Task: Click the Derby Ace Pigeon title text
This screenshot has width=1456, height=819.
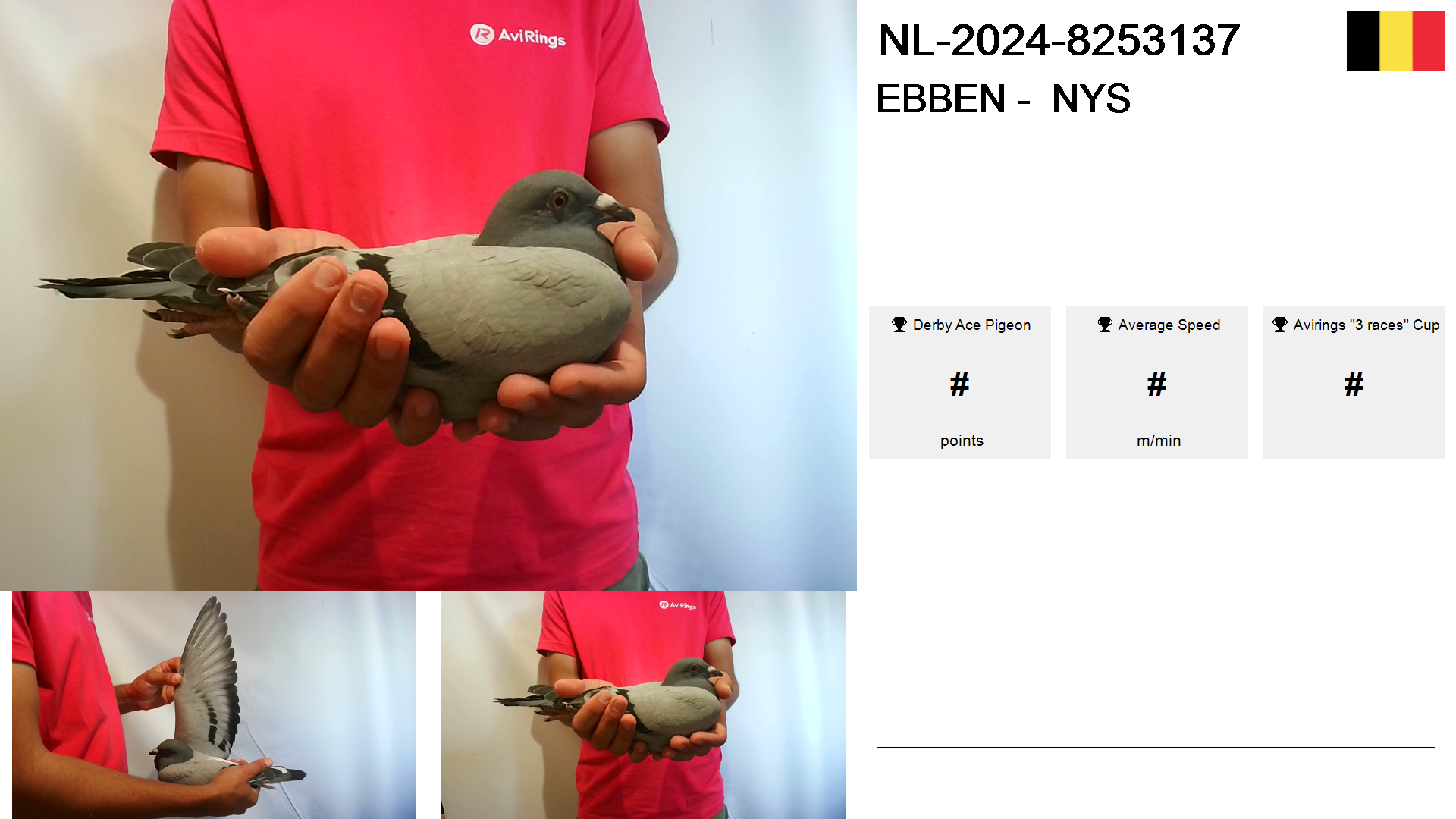Action: [x=971, y=325]
